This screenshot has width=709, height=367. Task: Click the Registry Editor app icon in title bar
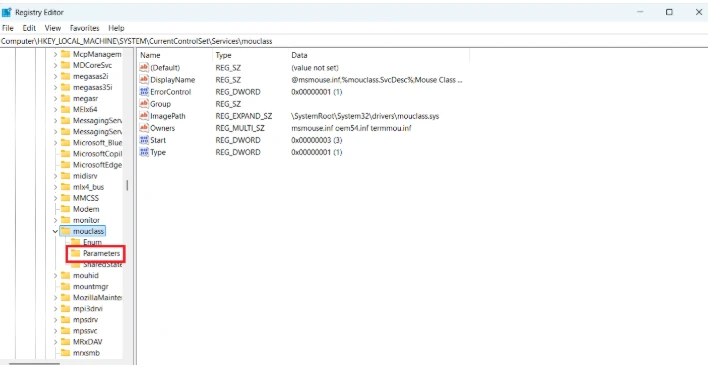6,12
